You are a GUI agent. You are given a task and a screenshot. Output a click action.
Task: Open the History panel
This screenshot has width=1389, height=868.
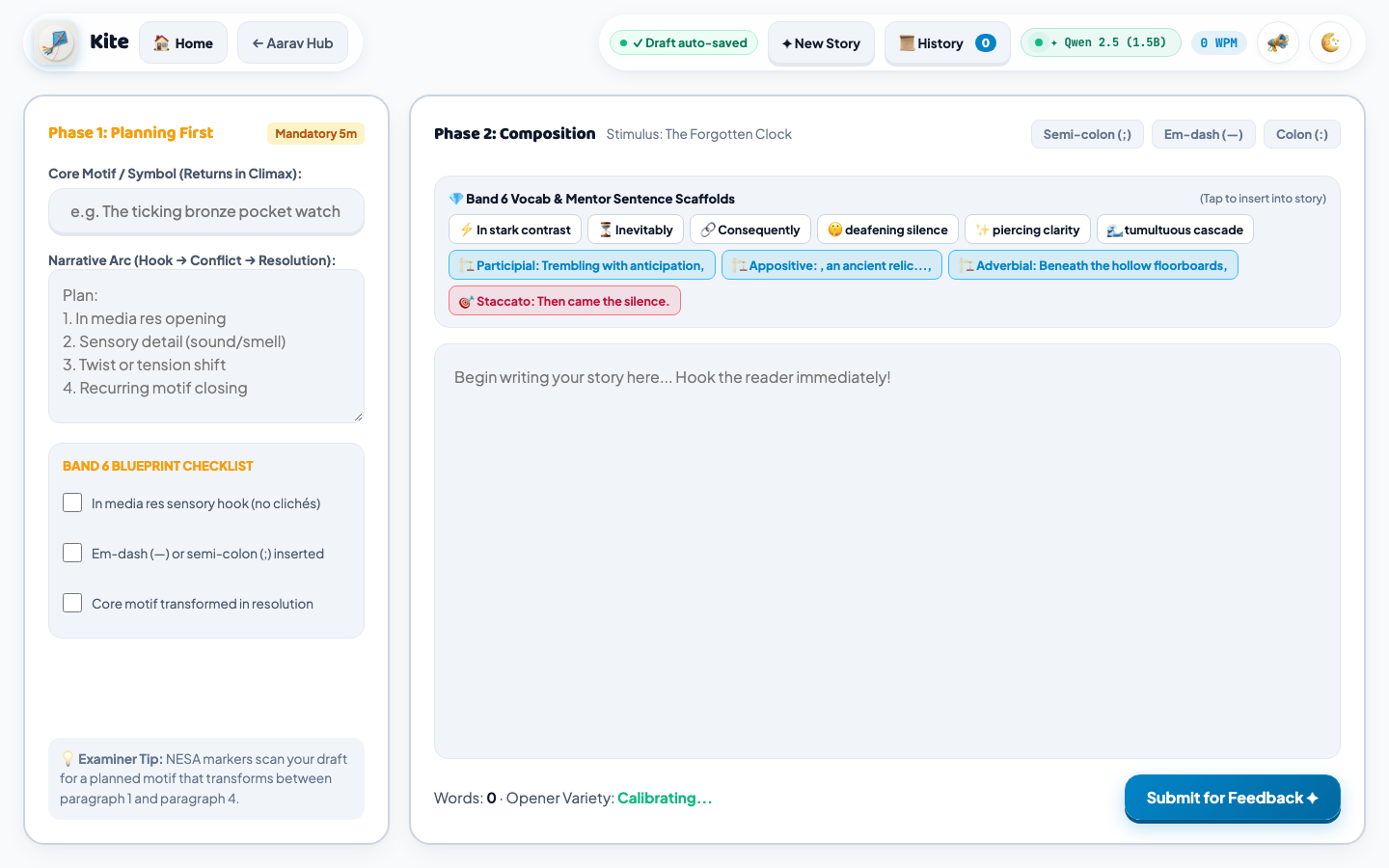click(x=947, y=43)
